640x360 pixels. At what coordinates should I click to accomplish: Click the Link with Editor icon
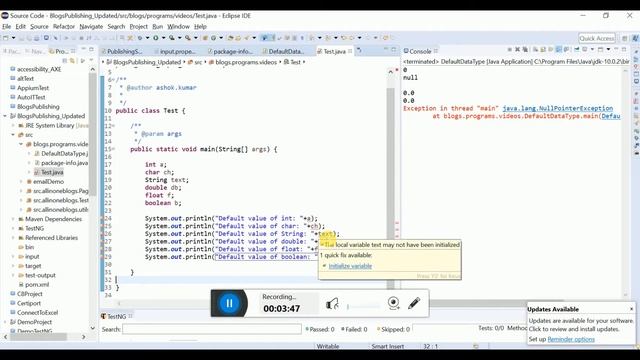(72, 60)
